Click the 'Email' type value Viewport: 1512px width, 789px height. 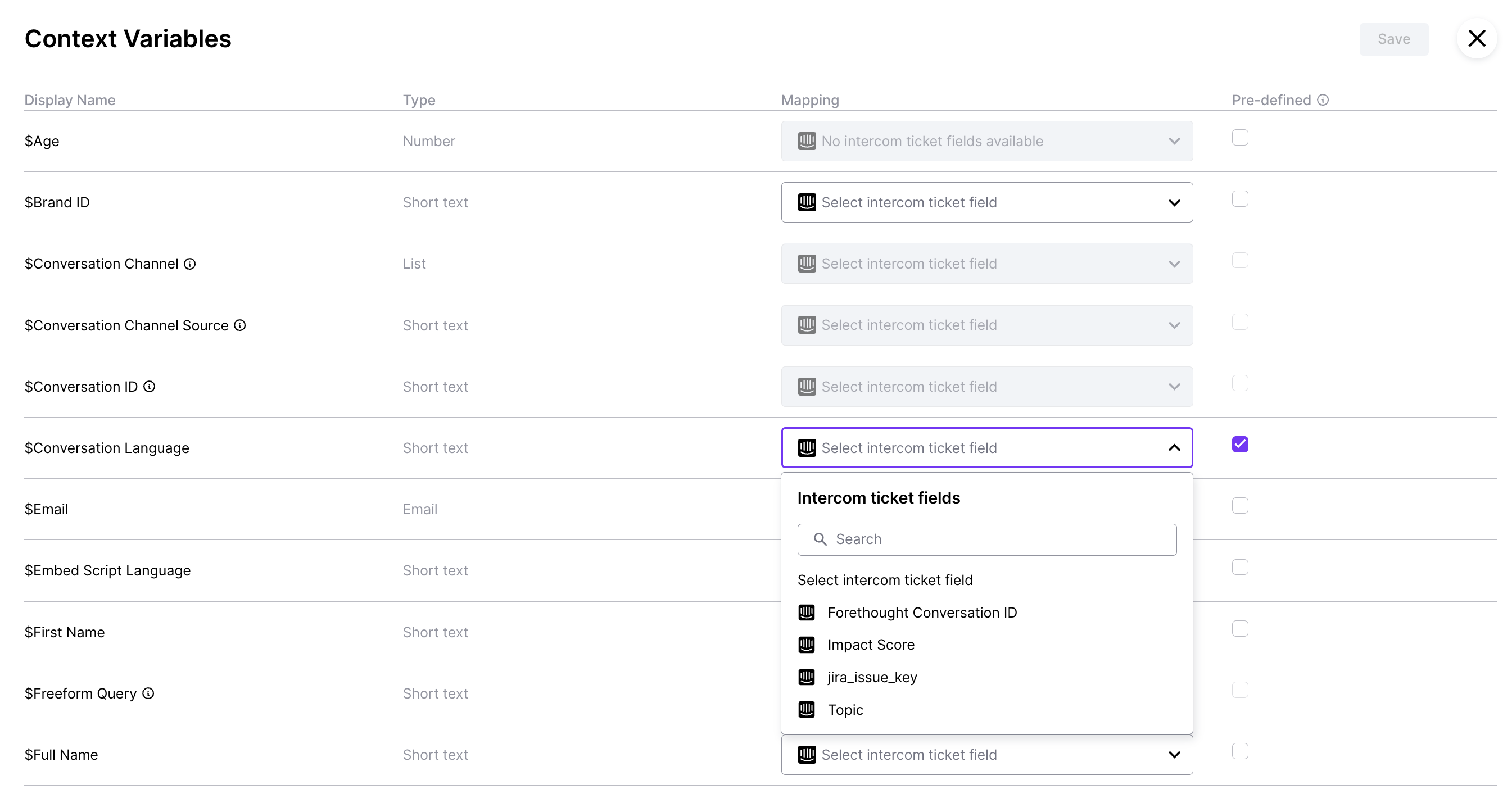pos(420,509)
